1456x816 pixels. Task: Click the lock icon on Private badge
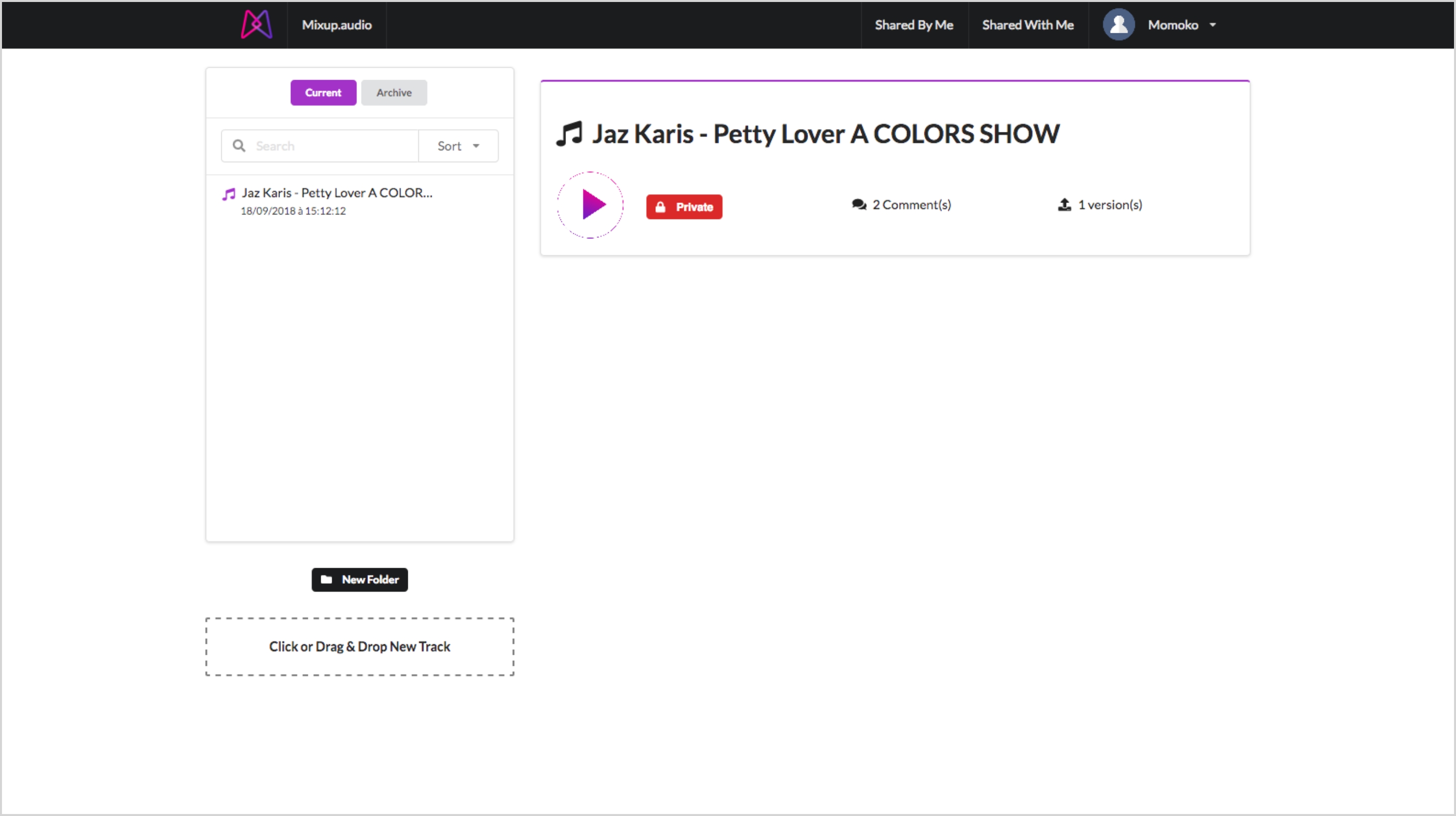click(659, 206)
